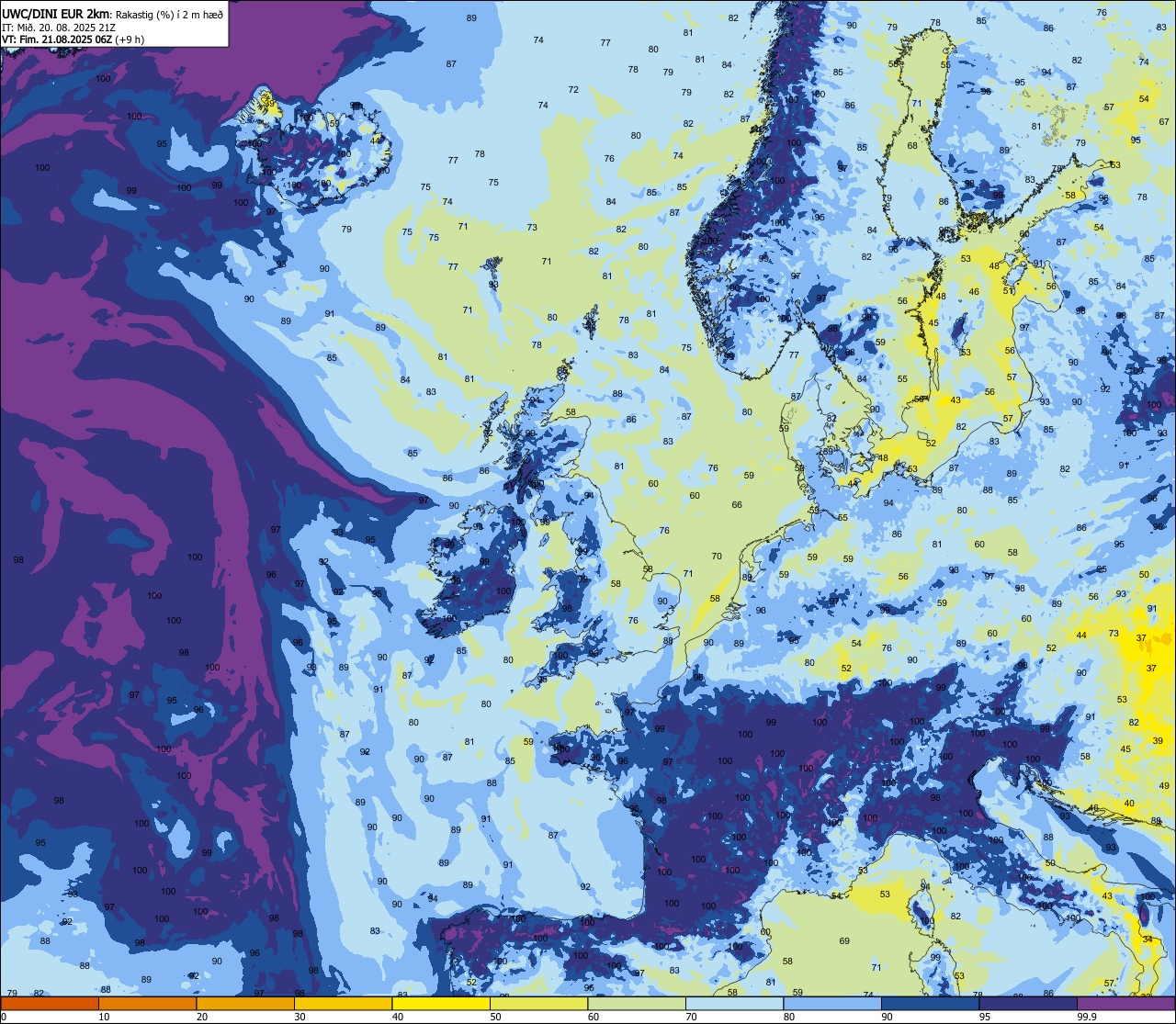1176x1024 pixels.
Task: Click the legend colour between 95 and 99.9
Action: pyautogui.click(x=1028, y=1004)
